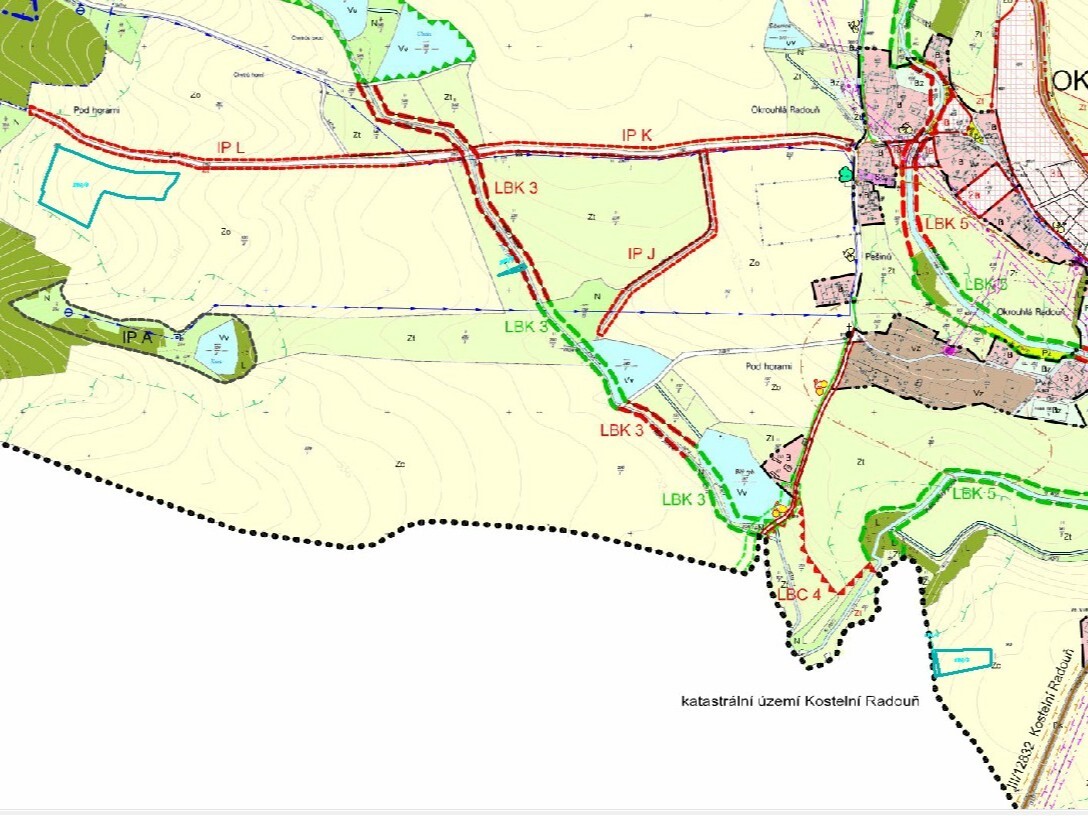Click the IP A label

click(x=137, y=338)
